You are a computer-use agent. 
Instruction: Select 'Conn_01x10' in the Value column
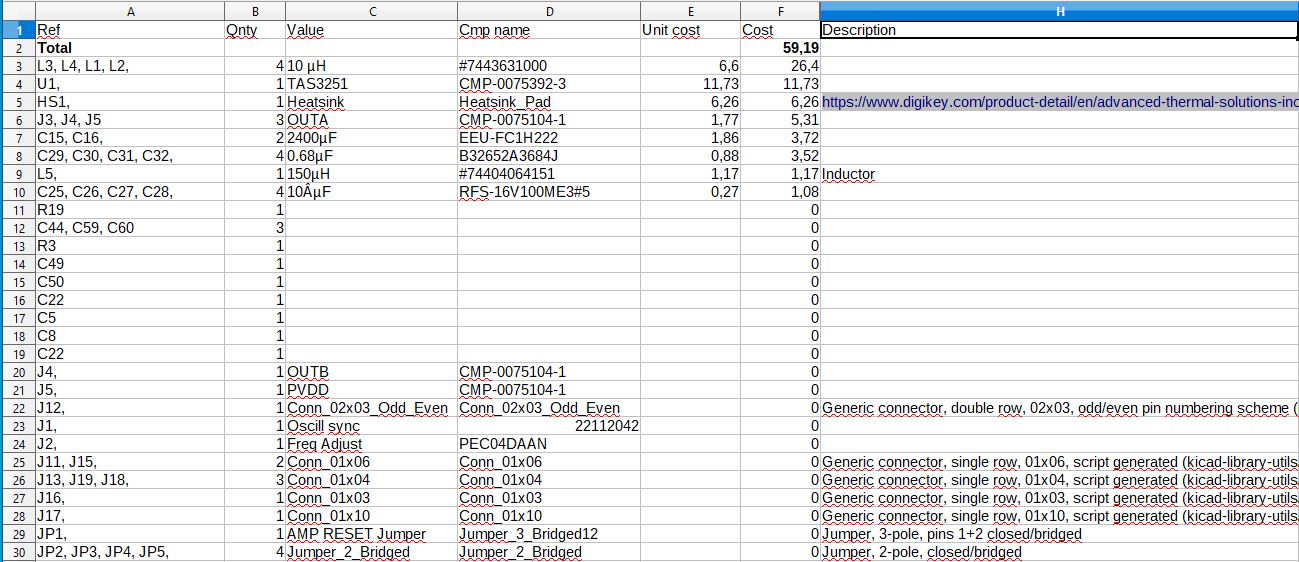click(x=371, y=516)
